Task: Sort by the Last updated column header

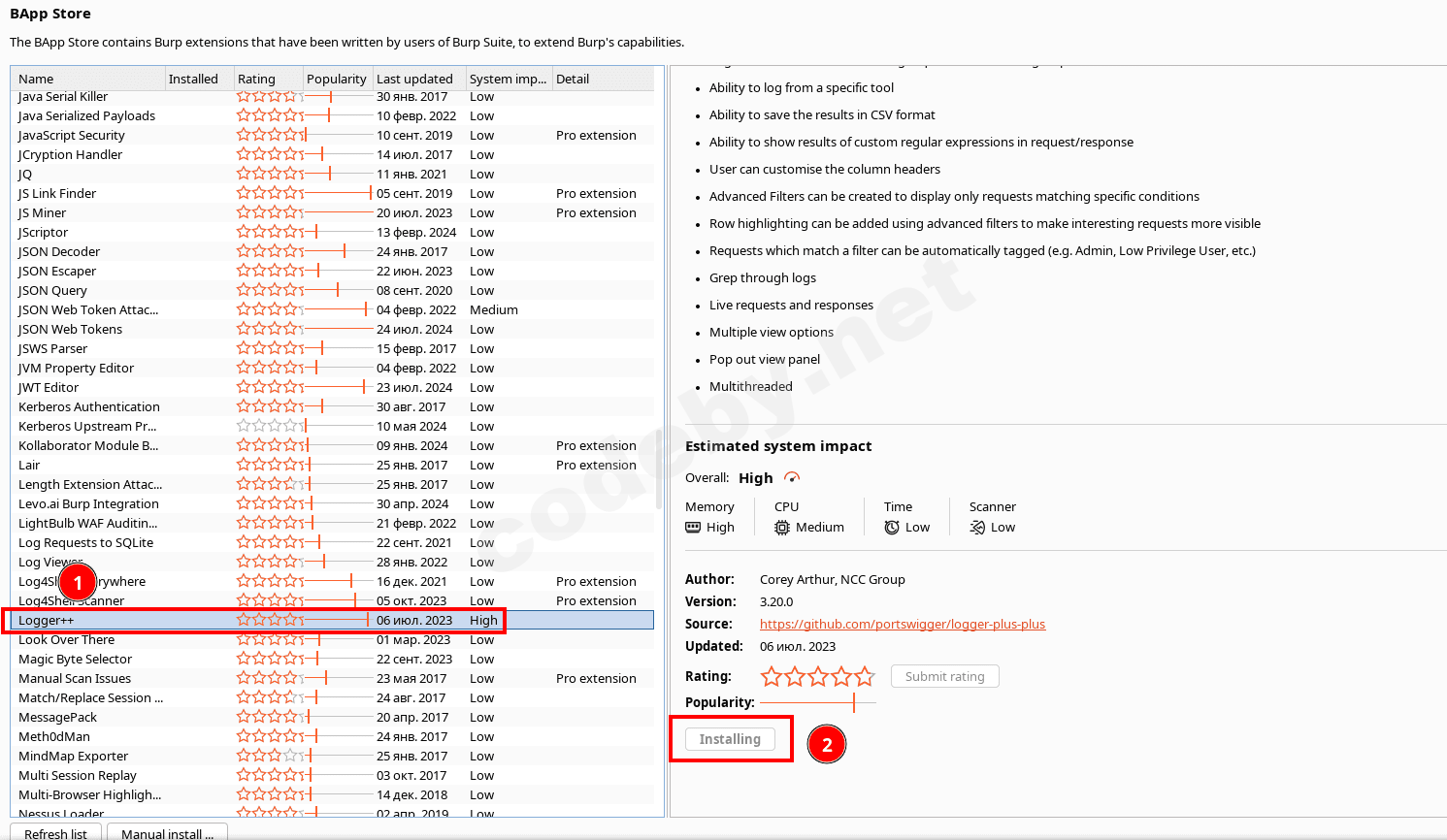Action: 419,79
